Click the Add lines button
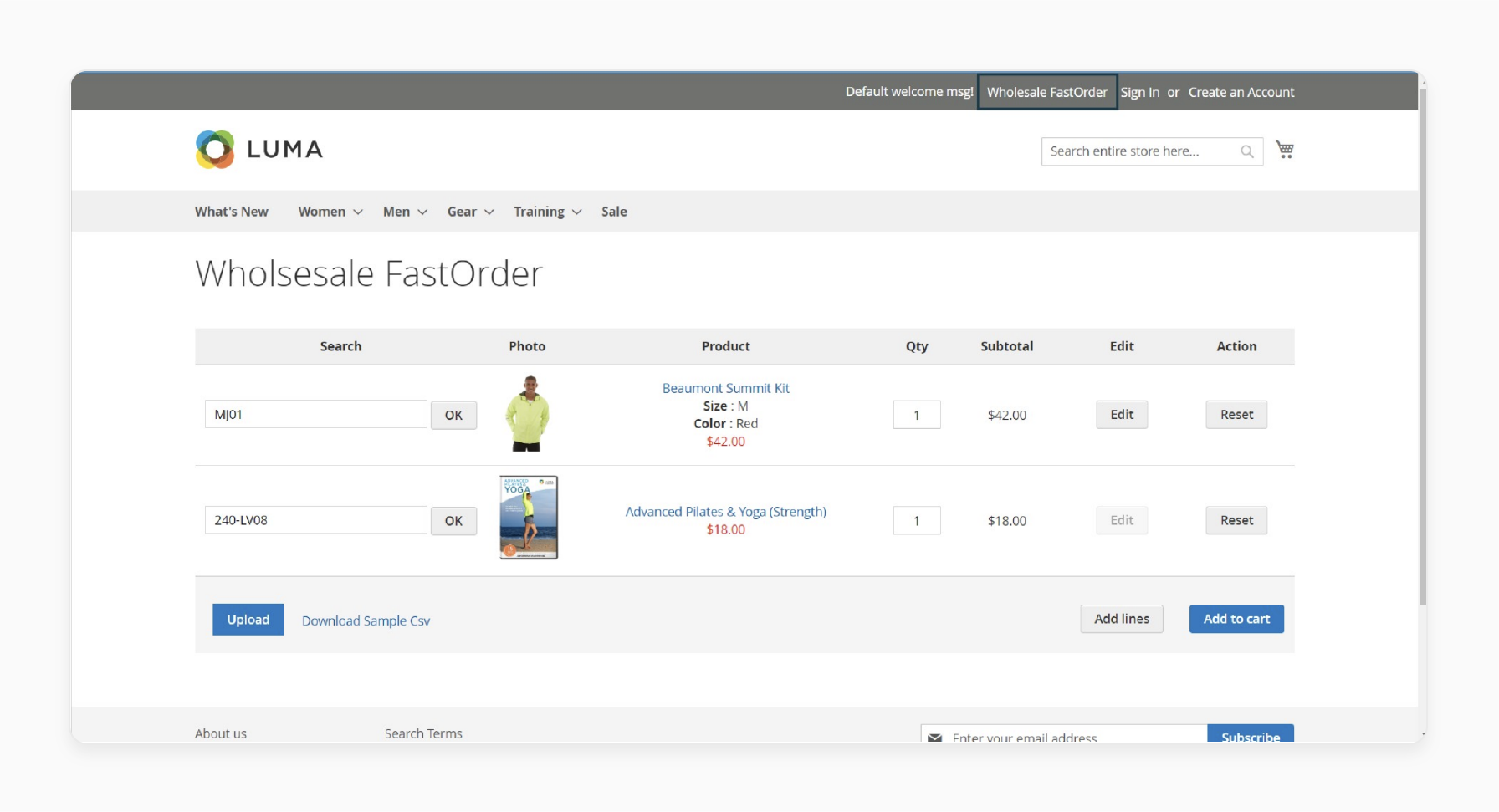This screenshot has width=1499, height=812. pos(1122,619)
